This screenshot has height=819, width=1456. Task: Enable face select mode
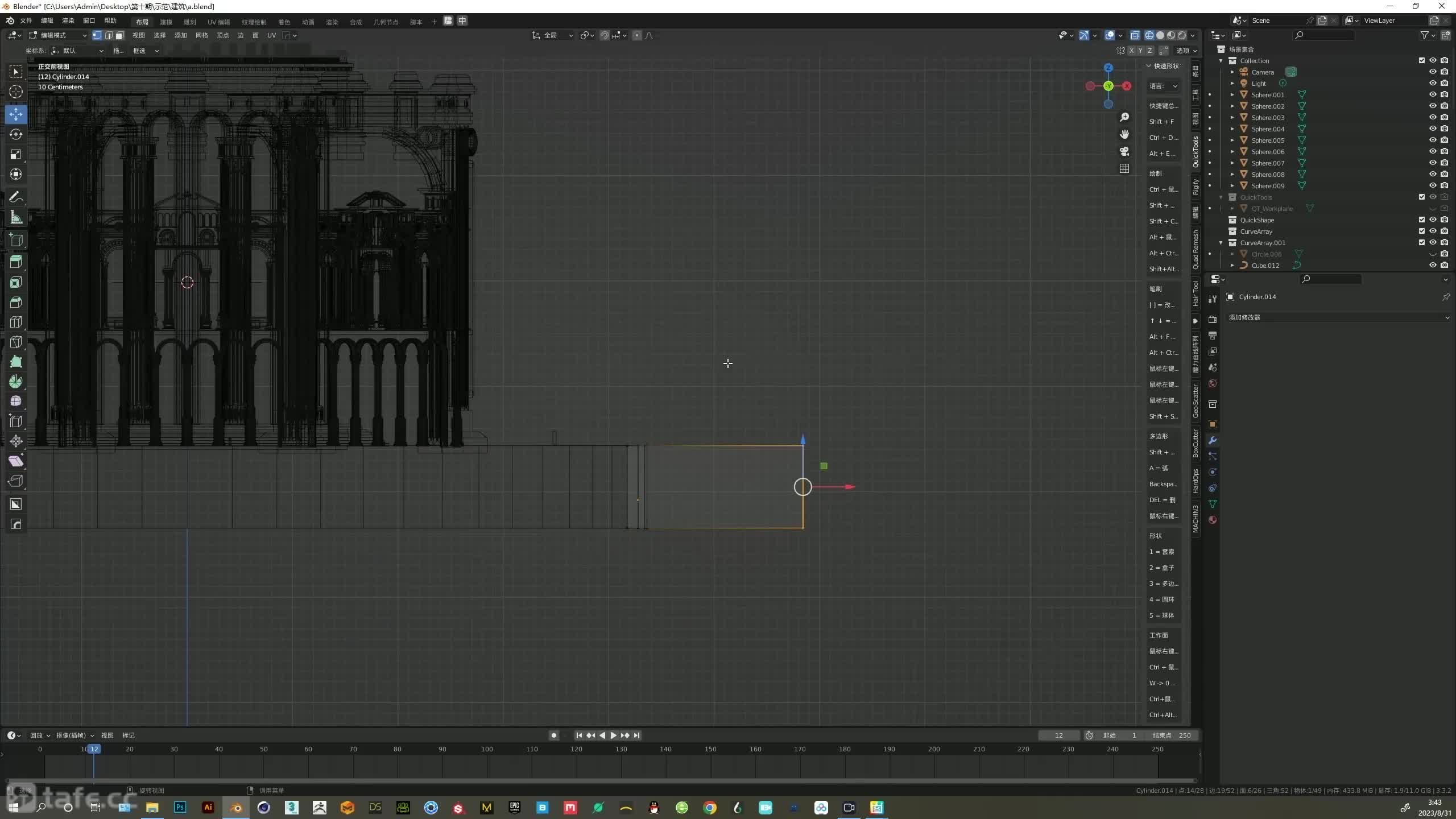[x=119, y=35]
